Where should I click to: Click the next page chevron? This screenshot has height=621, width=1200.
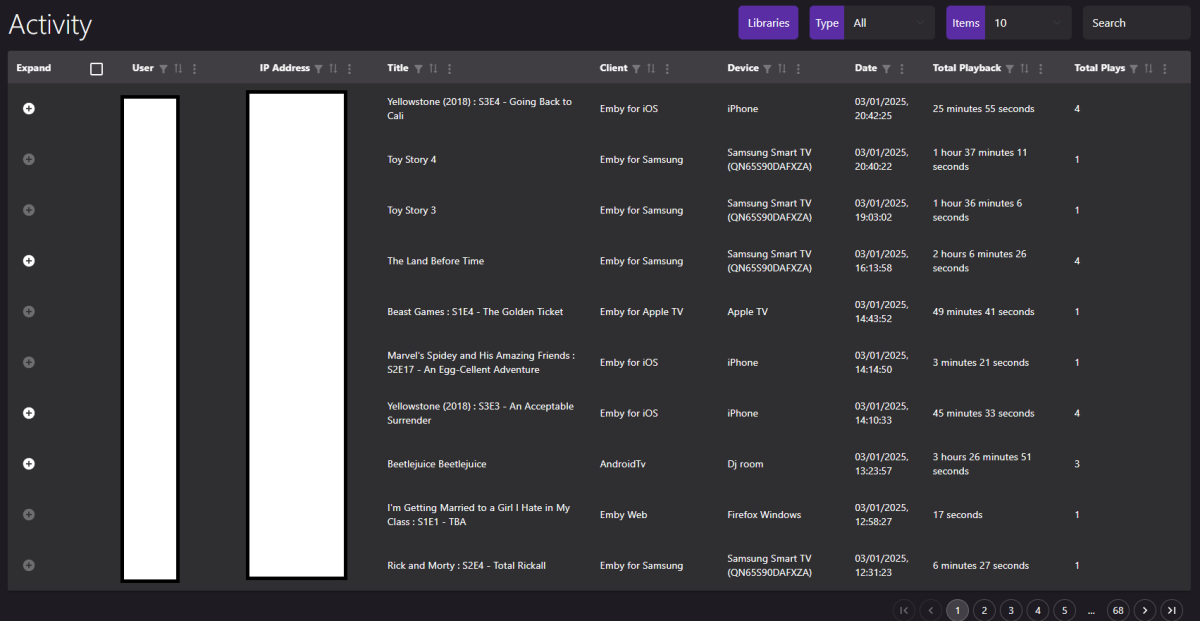coord(1144,609)
